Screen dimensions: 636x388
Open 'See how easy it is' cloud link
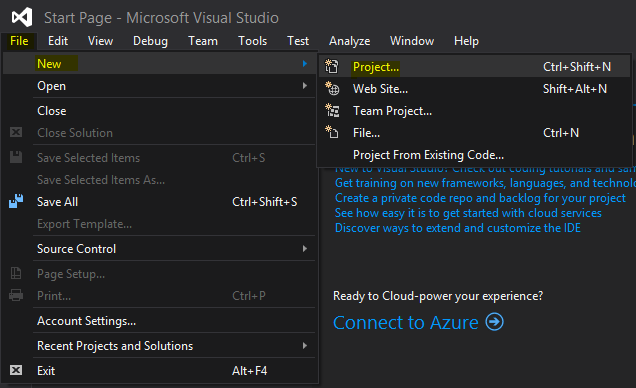tap(468, 213)
